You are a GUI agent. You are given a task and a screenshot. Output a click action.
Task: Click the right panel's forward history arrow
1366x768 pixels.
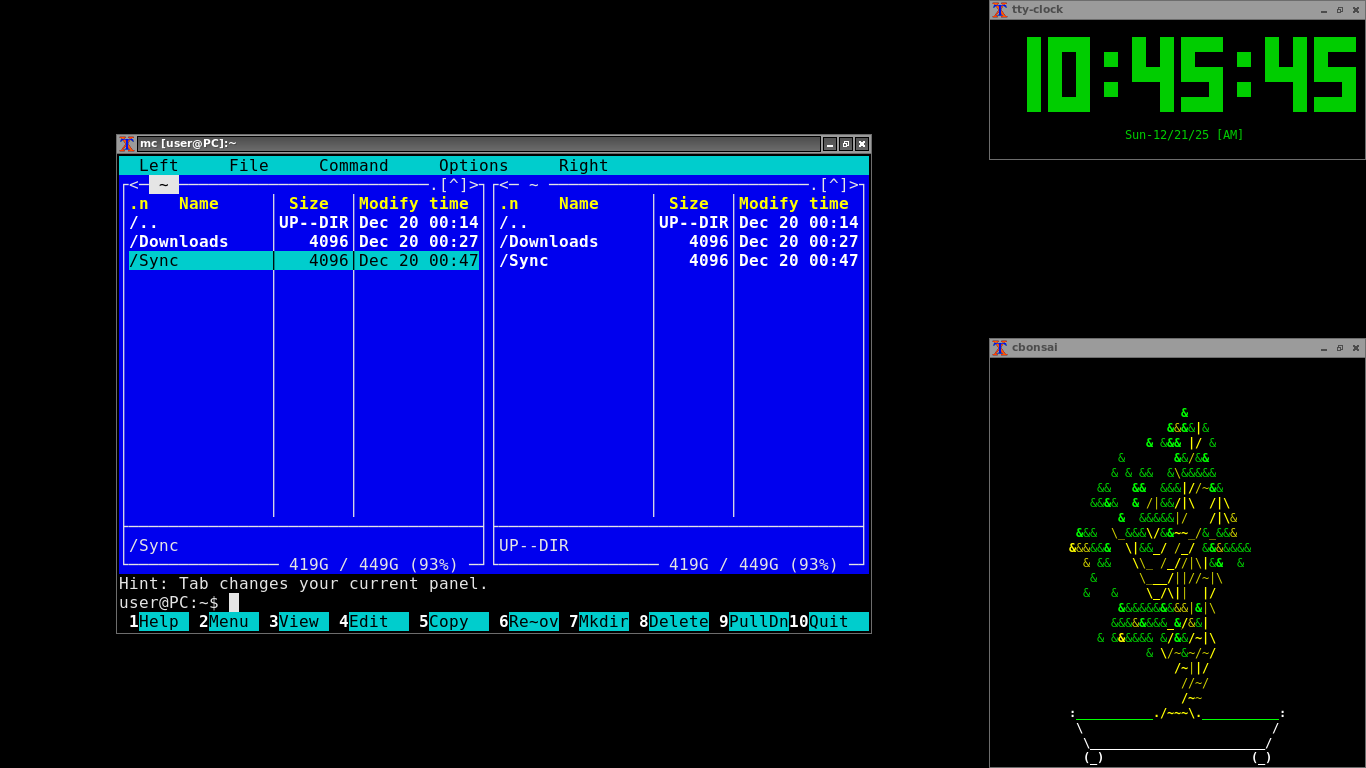[854, 184]
